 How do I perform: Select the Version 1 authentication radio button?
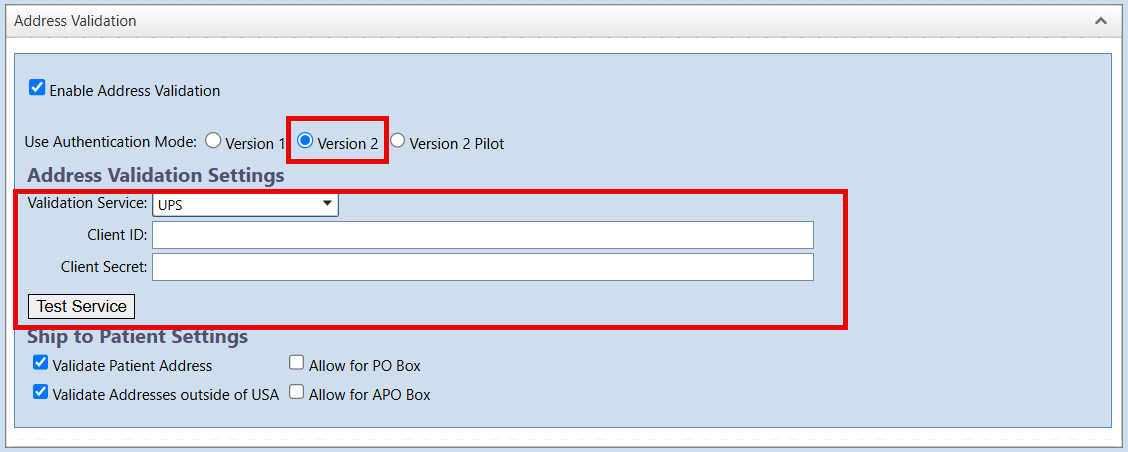click(213, 140)
